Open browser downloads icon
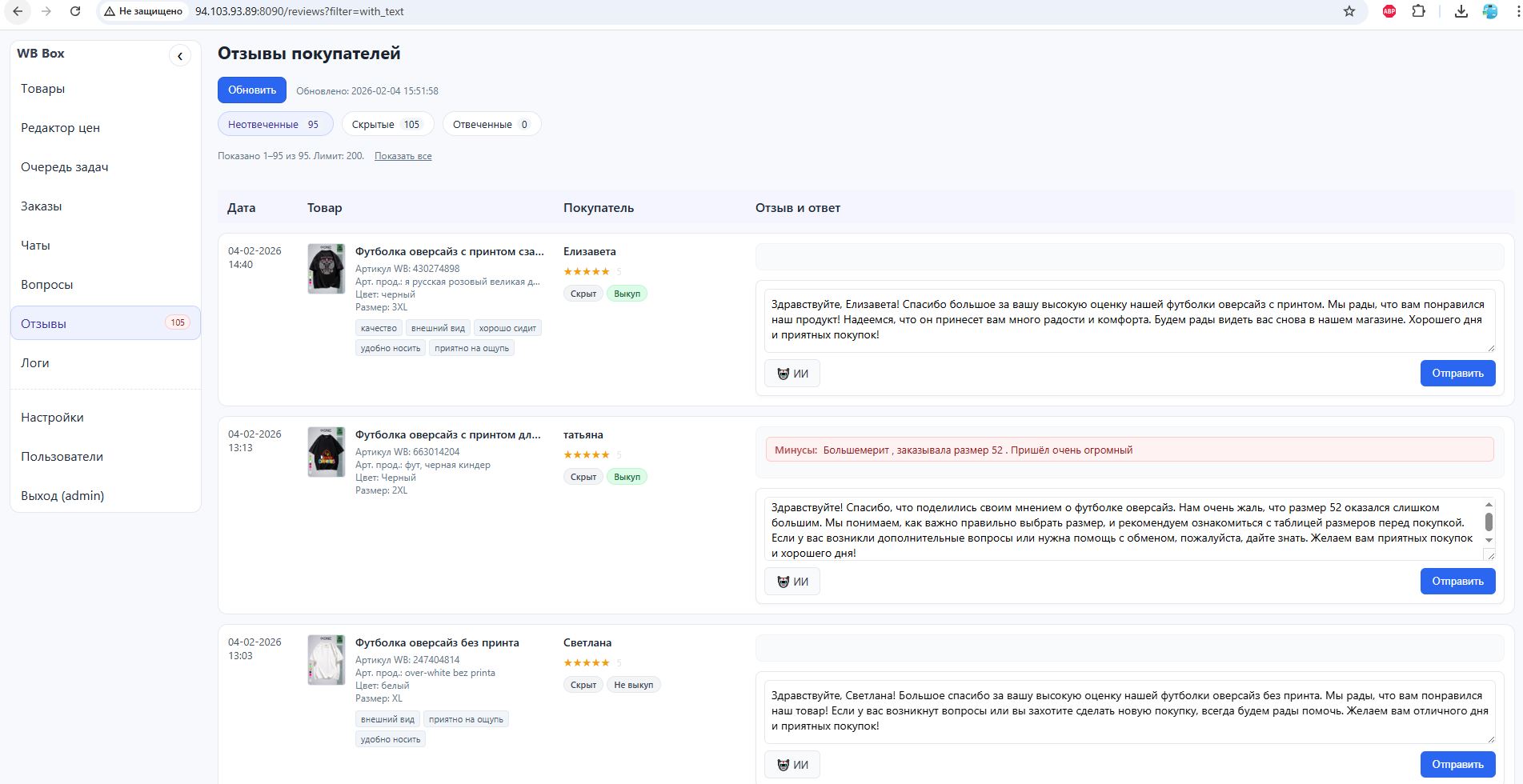This screenshot has height=784, width=1523. (x=1461, y=11)
